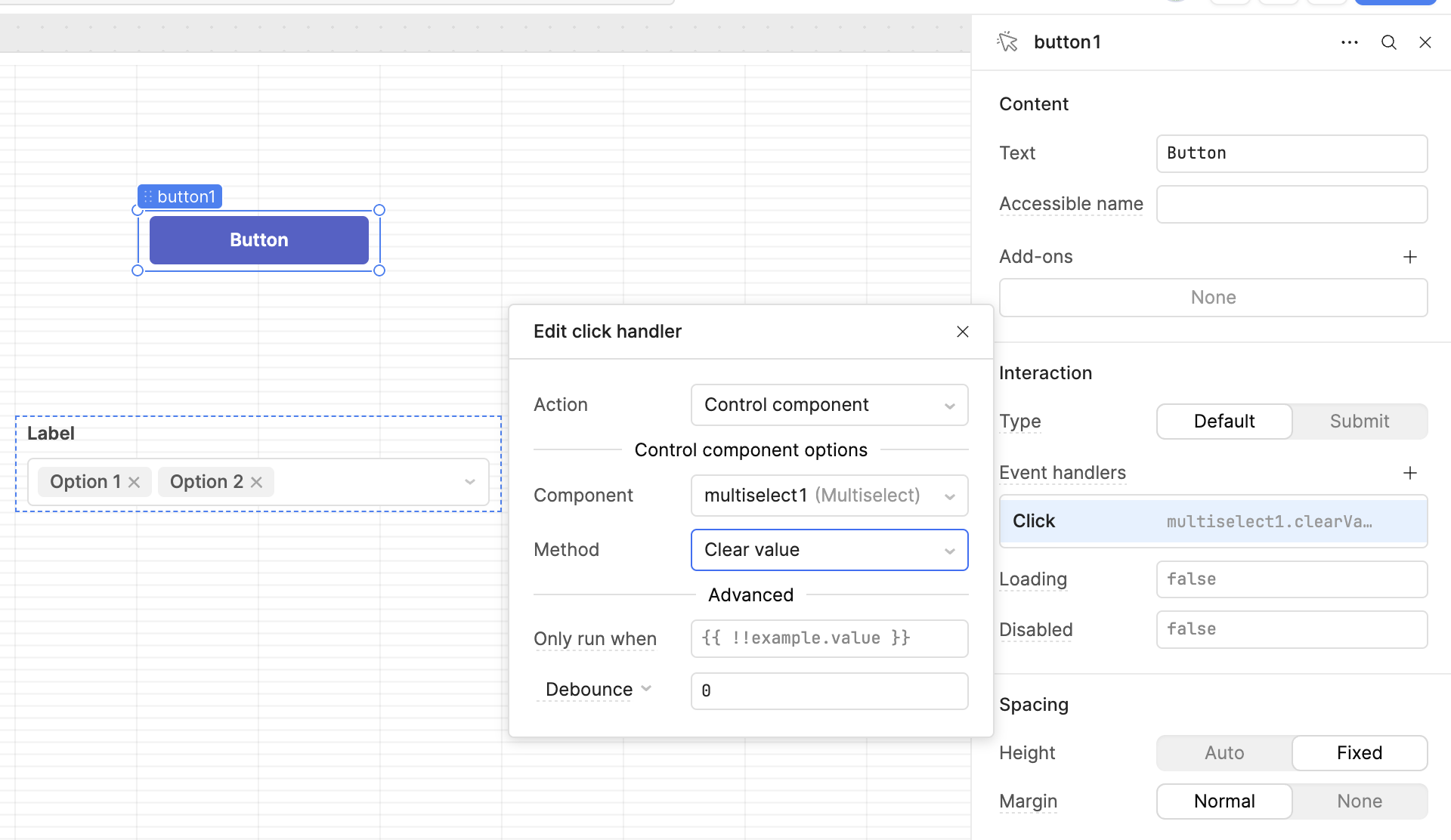Click the button1 drag handle label

pyautogui.click(x=180, y=197)
